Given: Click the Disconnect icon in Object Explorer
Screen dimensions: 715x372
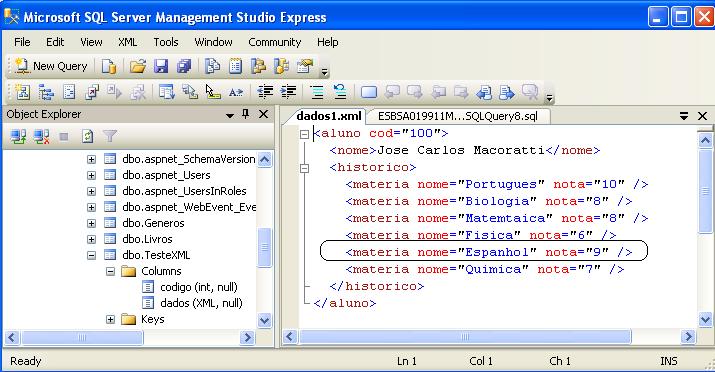Looking at the screenshot, I should [41, 136].
